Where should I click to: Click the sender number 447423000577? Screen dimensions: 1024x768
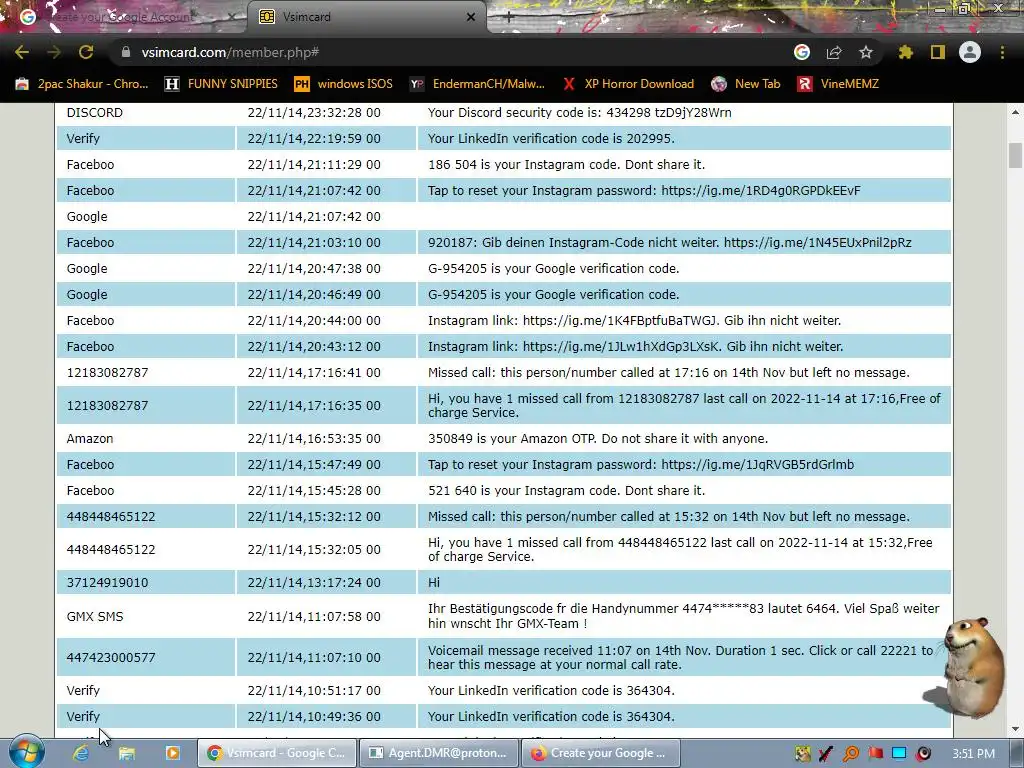(x=111, y=658)
